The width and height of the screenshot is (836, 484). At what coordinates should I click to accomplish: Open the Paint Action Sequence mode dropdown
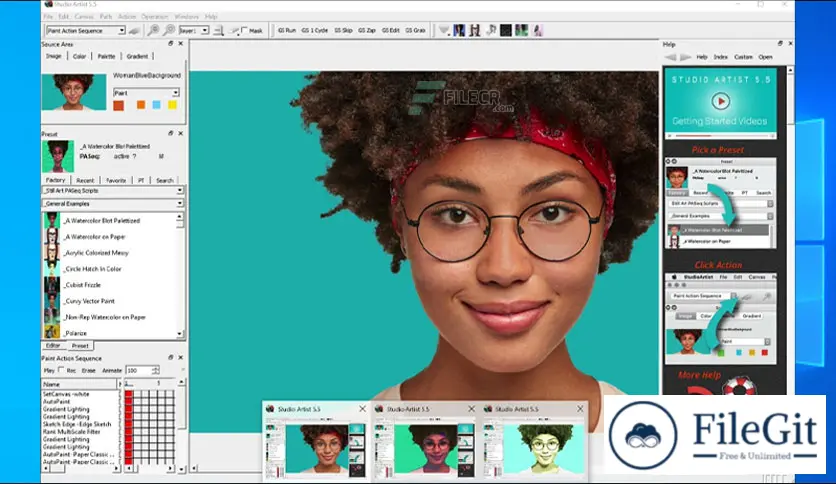point(122,30)
